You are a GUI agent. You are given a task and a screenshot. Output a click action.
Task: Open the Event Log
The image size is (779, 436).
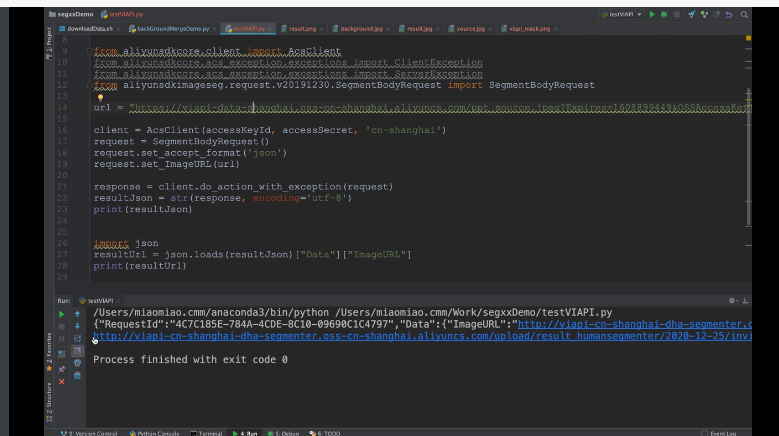pyautogui.click(x=719, y=433)
